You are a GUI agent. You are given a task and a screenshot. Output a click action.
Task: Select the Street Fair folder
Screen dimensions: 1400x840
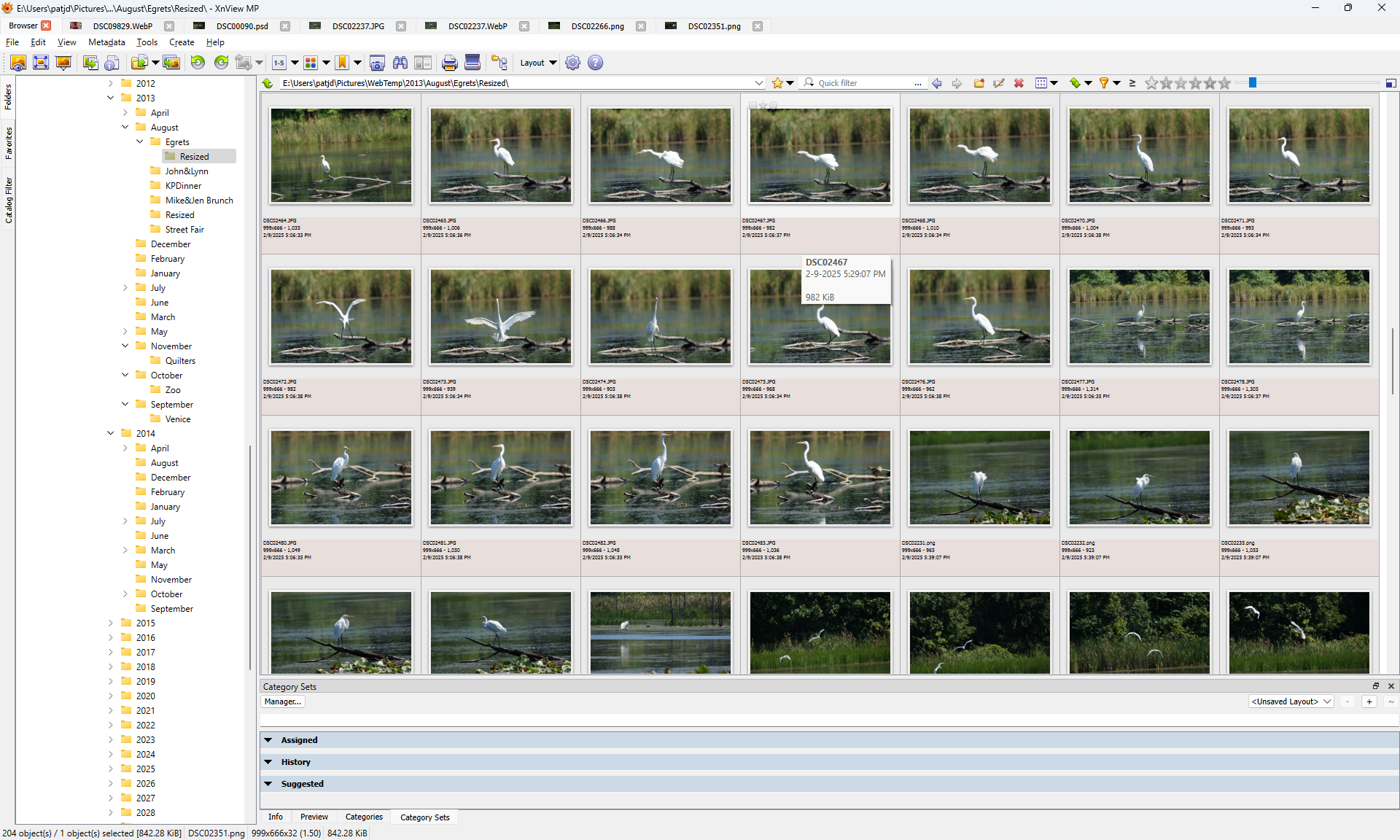184,229
